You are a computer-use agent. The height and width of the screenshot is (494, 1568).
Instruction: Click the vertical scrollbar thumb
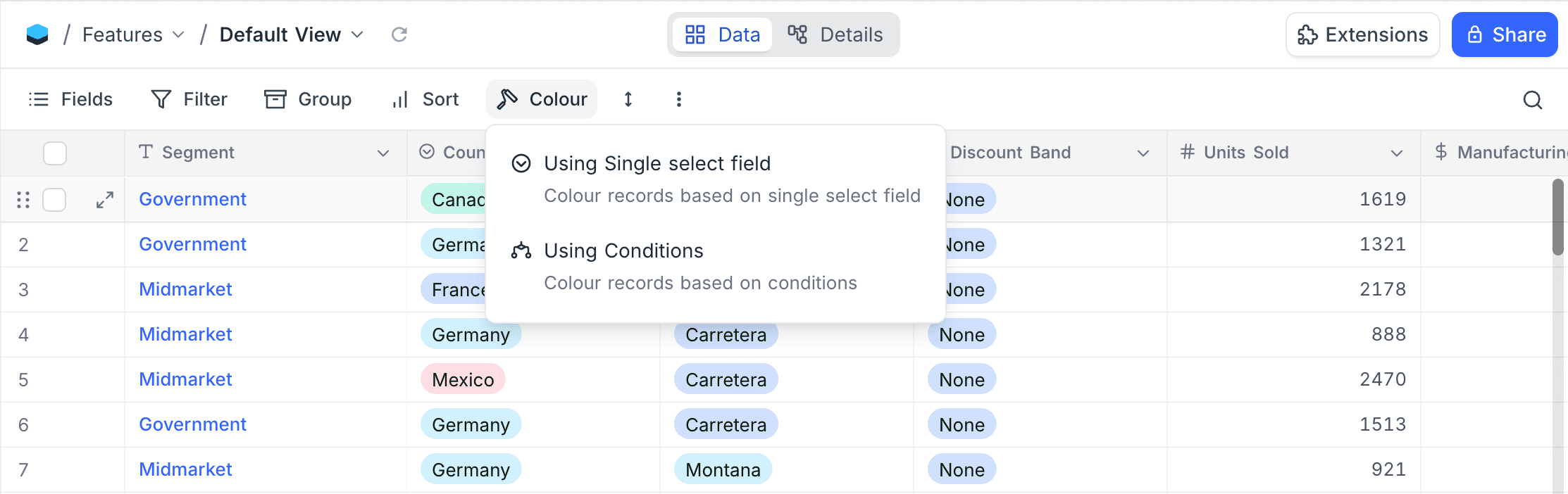pos(1557,218)
